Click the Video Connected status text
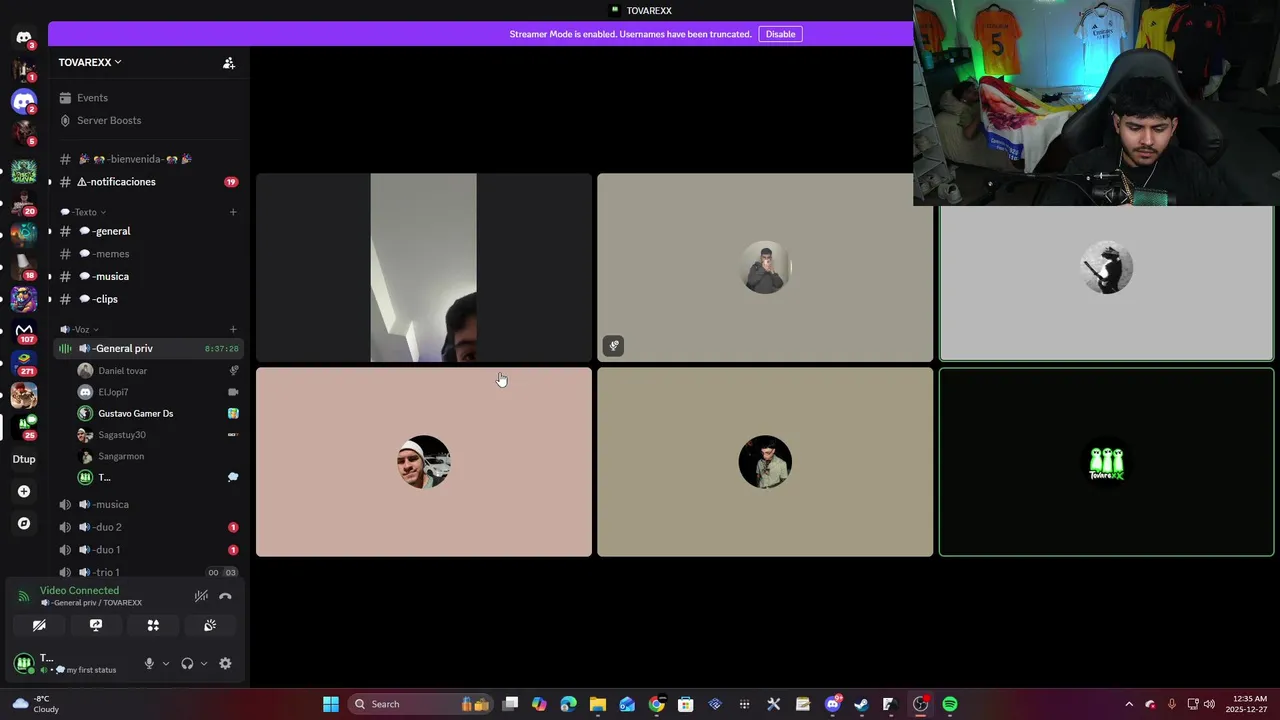Viewport: 1280px width, 720px height. click(x=79, y=591)
